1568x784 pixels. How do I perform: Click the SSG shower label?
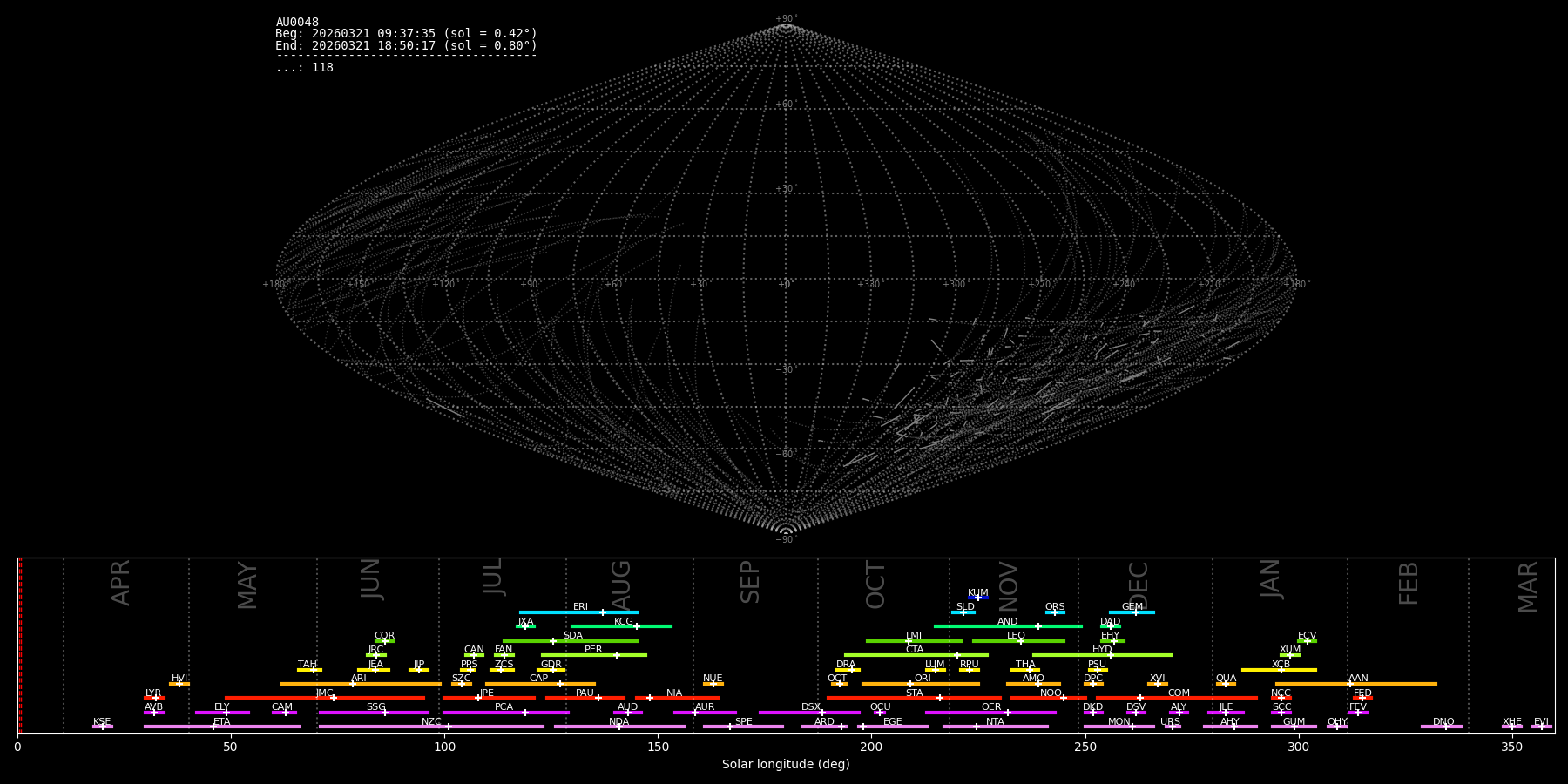375,707
